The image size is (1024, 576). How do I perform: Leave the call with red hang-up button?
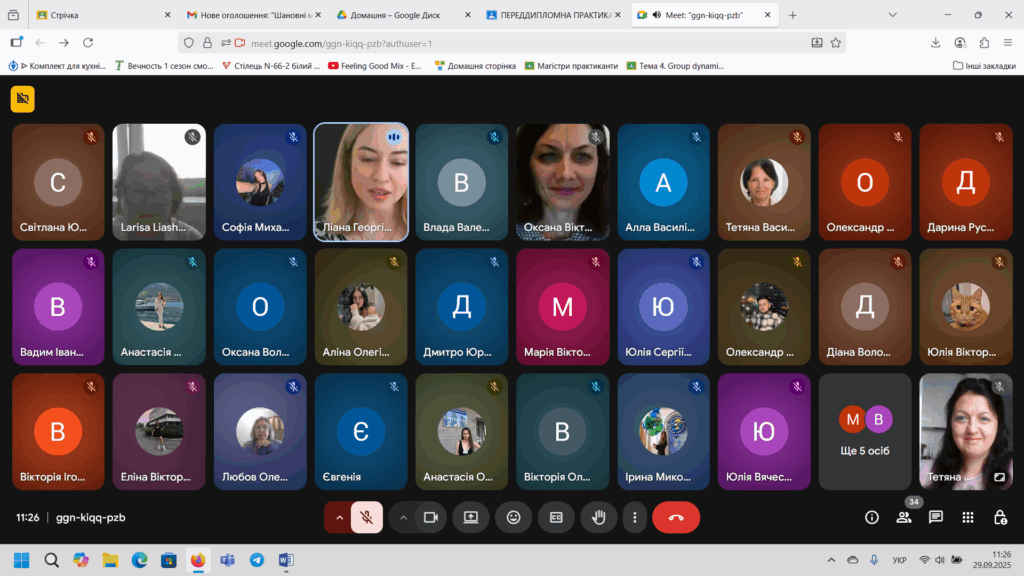pyautogui.click(x=676, y=517)
